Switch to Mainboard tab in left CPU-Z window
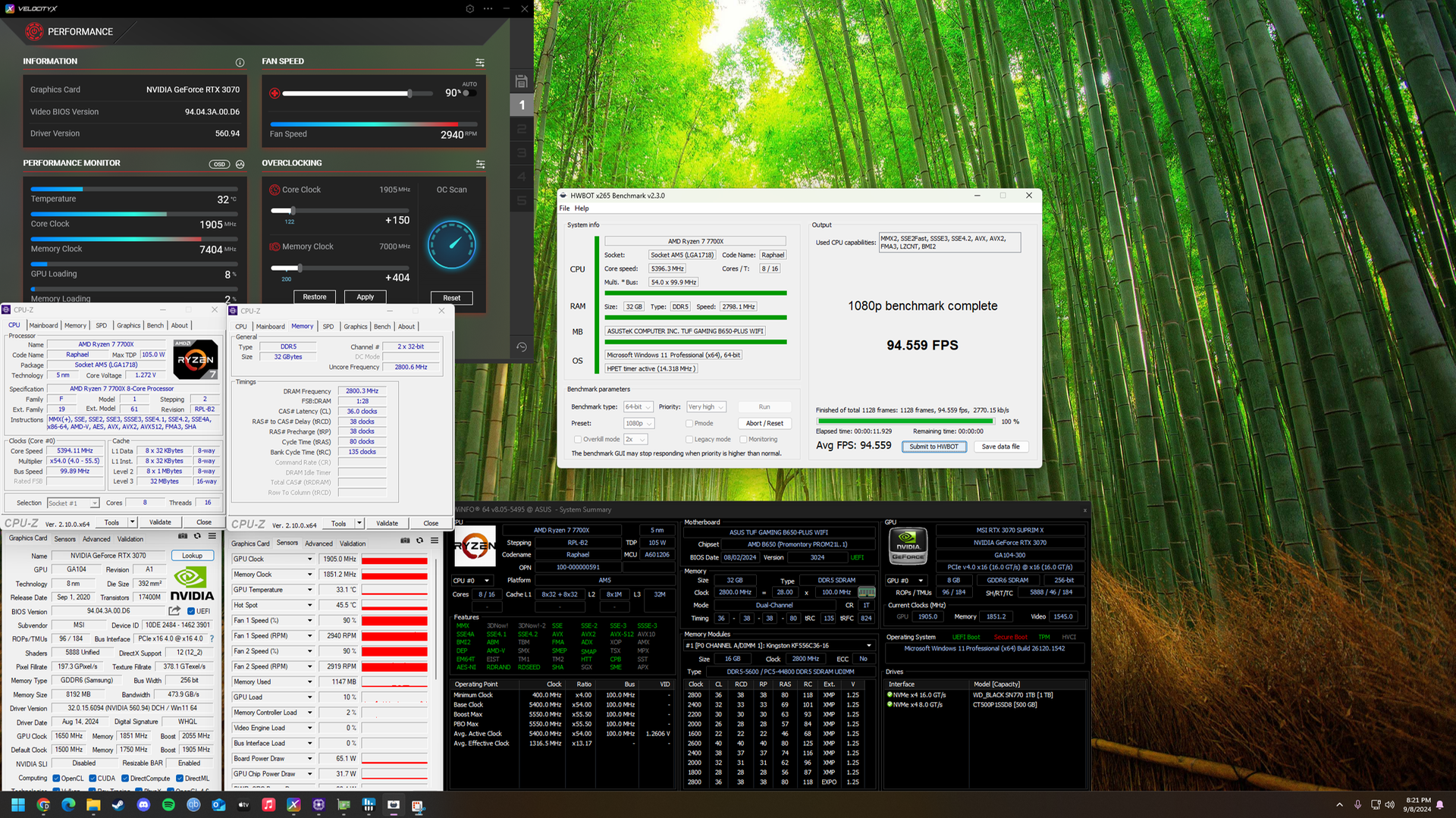1456x818 pixels. (x=43, y=325)
